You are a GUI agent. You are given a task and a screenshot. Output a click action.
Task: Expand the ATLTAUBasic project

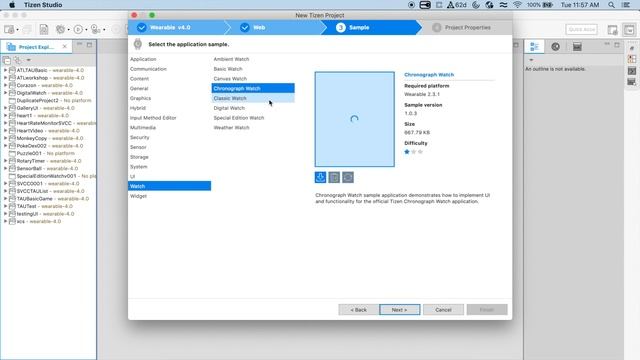coord(5,70)
